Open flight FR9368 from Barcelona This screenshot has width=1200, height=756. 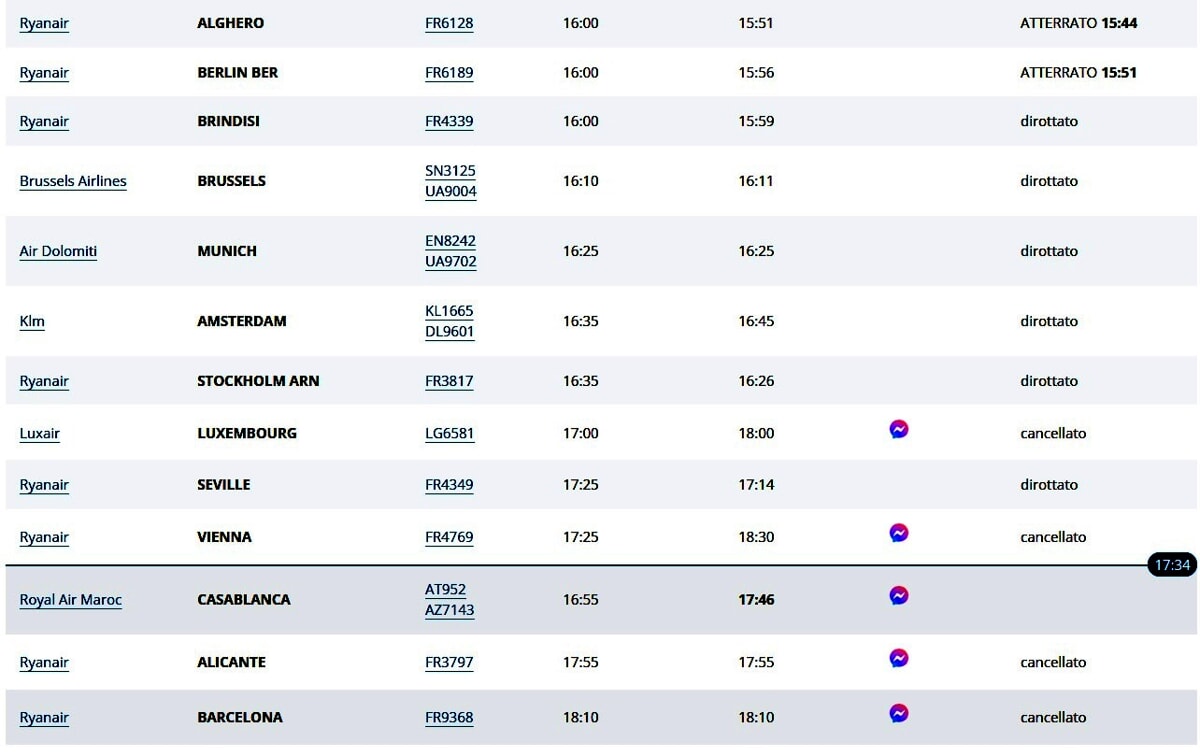click(x=449, y=717)
